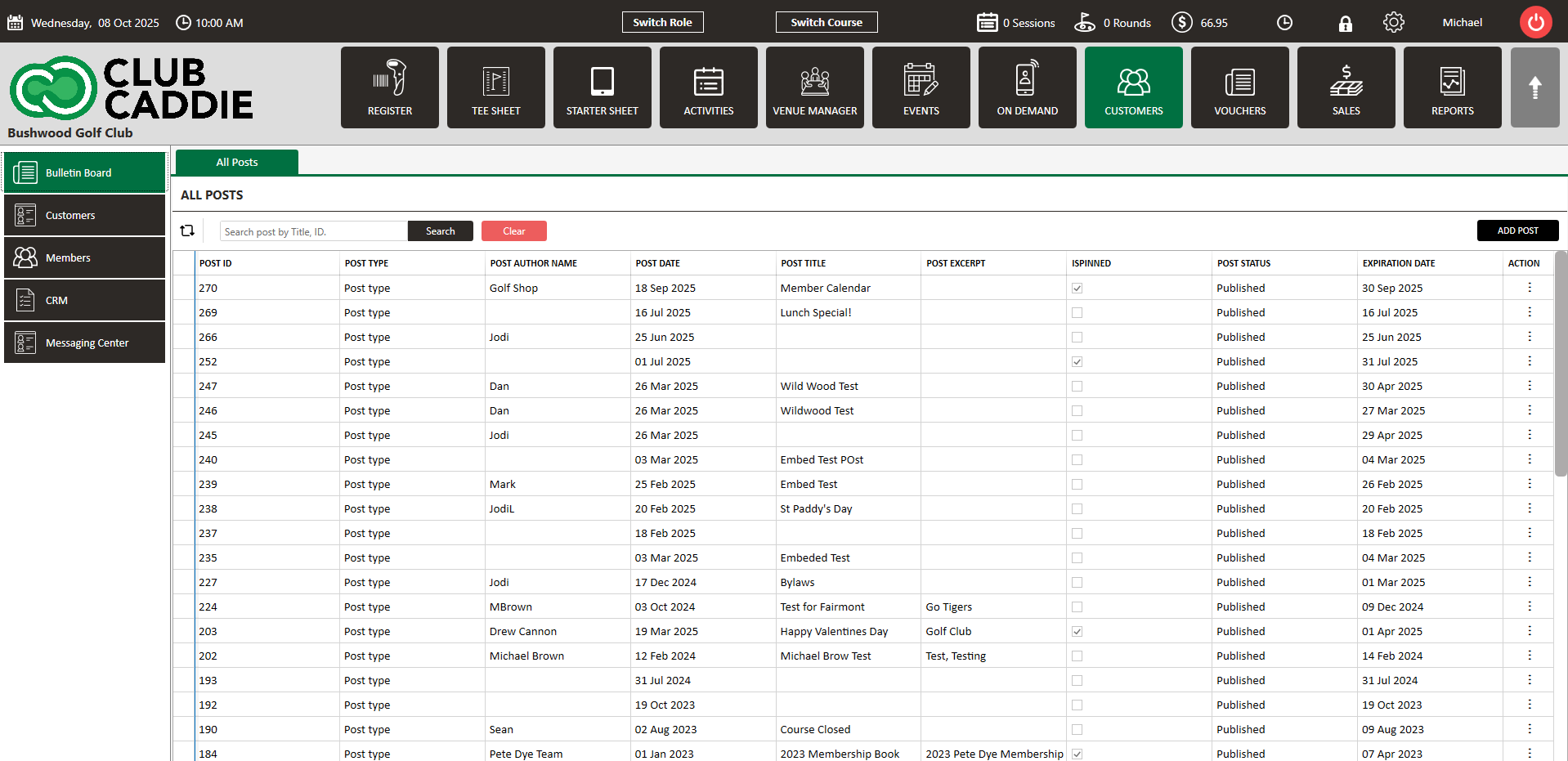Viewport: 1568px width, 761px height.
Task: Select the All Posts tab
Action: (237, 162)
